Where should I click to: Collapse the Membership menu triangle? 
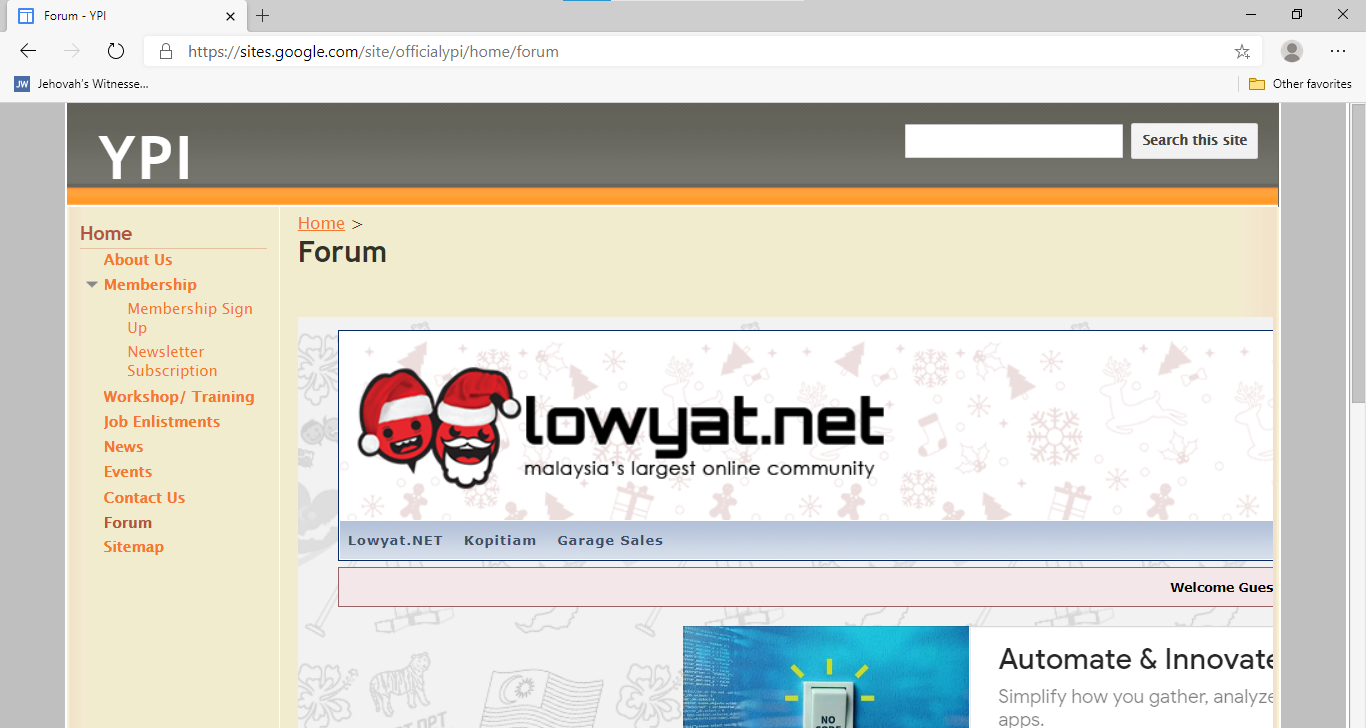pyautogui.click(x=92, y=285)
